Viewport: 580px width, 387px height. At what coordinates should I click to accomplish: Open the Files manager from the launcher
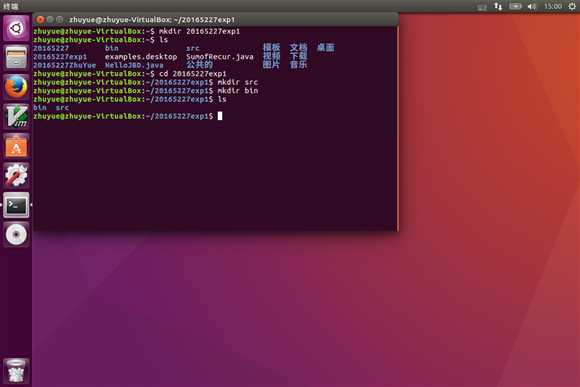pos(16,58)
